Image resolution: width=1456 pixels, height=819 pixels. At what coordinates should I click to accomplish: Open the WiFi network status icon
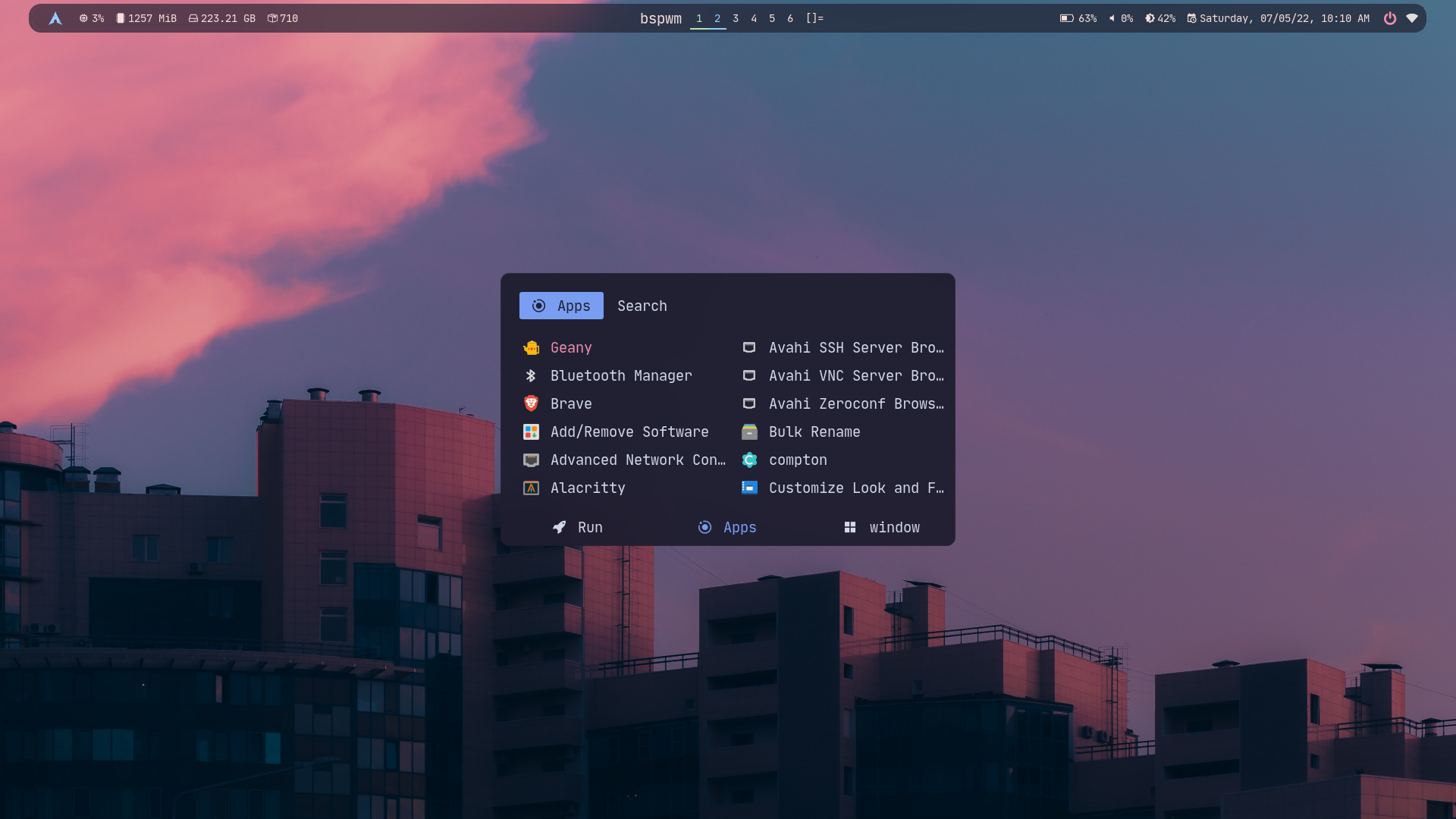[1412, 18]
